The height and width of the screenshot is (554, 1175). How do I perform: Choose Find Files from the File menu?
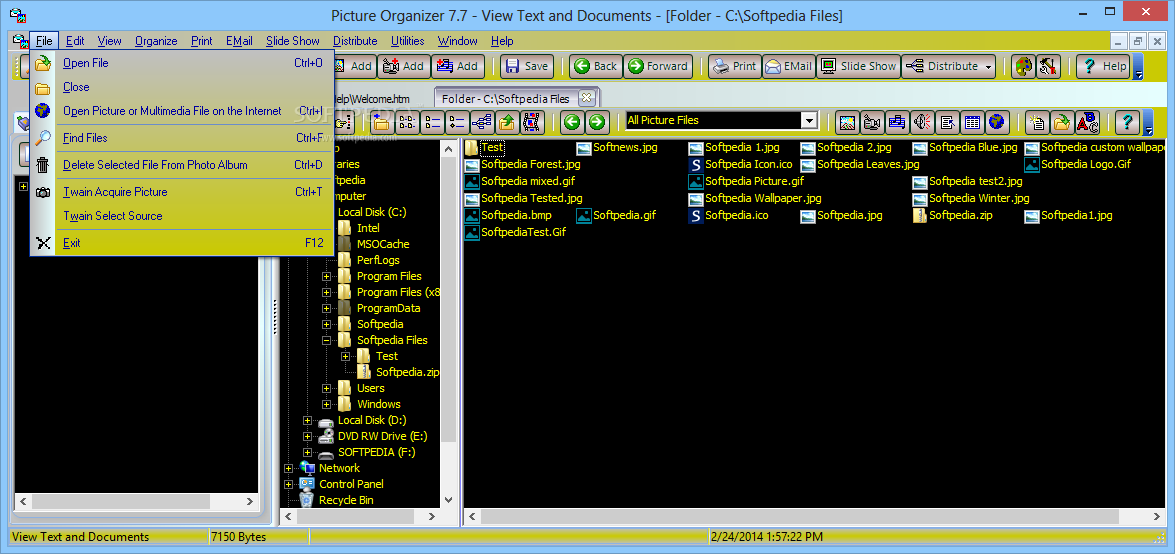pyautogui.click(x=181, y=138)
